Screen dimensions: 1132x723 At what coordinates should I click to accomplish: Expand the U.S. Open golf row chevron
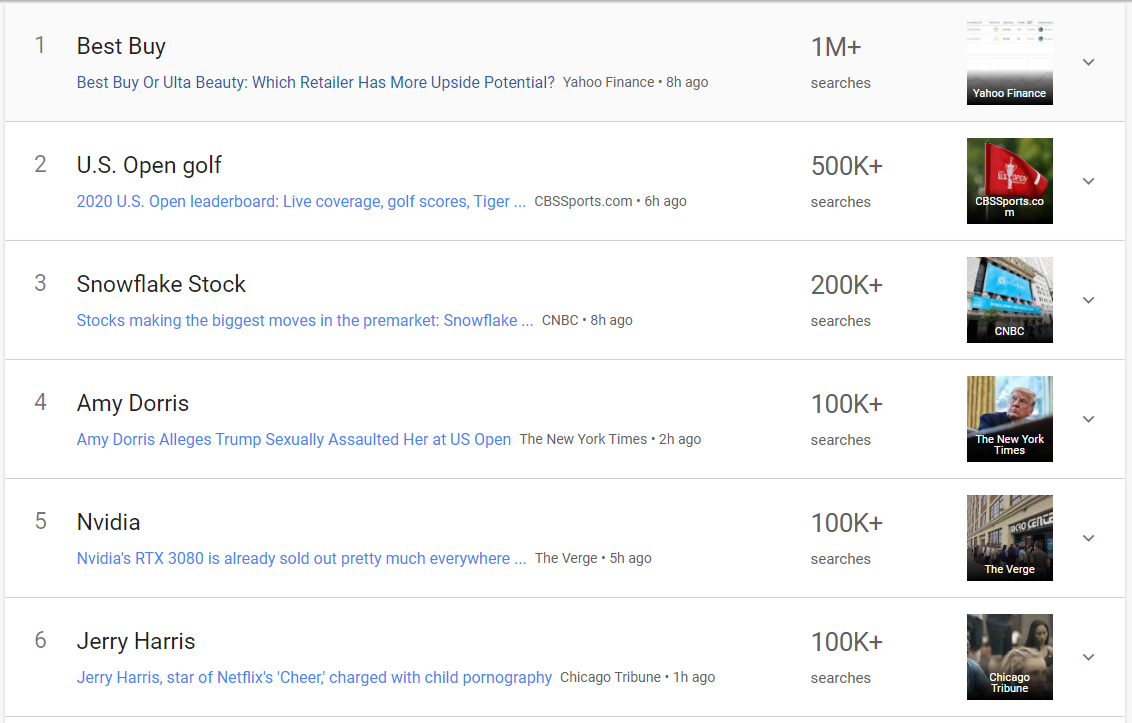(x=1089, y=181)
